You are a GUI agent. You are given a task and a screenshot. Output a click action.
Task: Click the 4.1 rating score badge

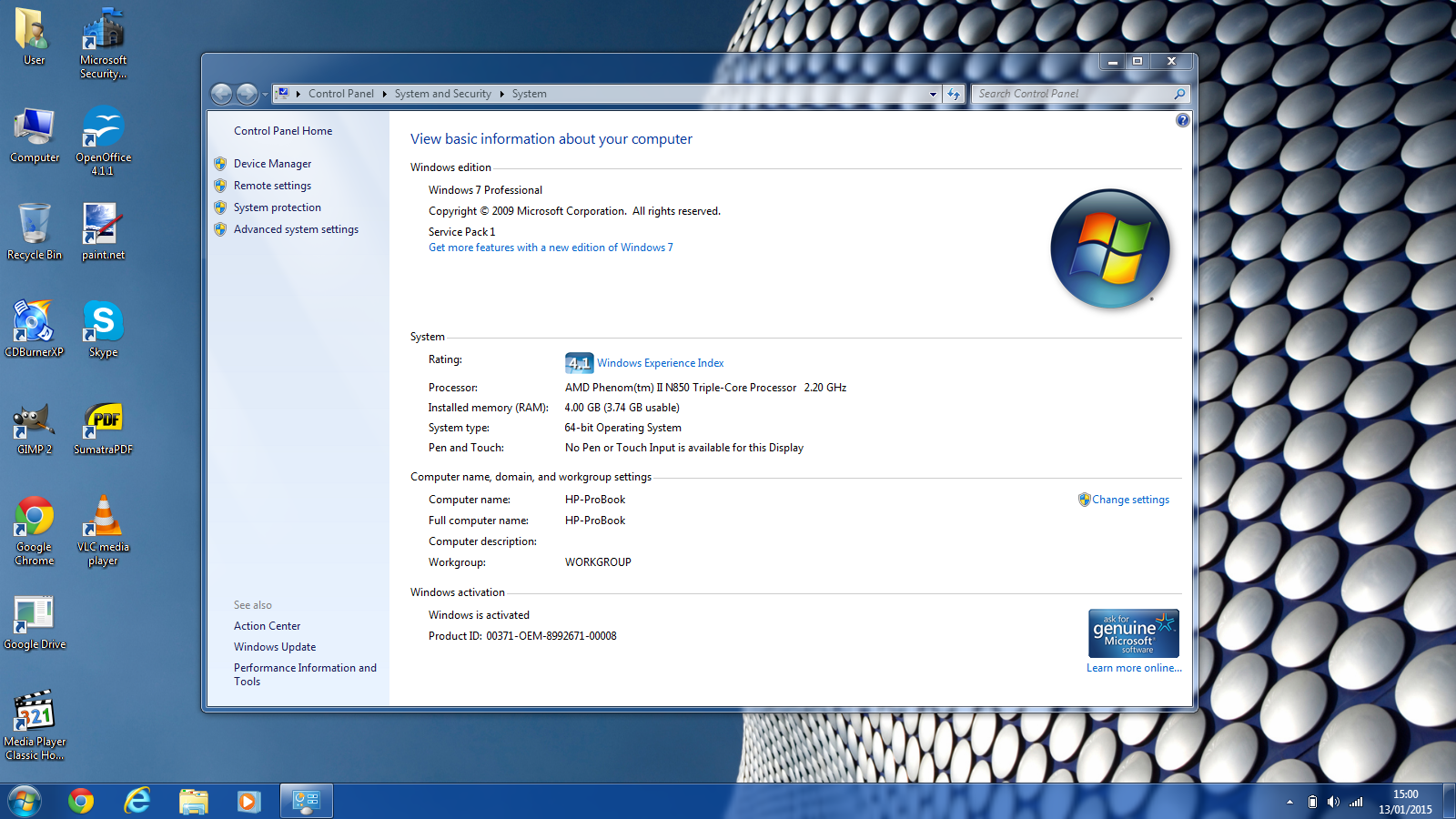(x=579, y=363)
